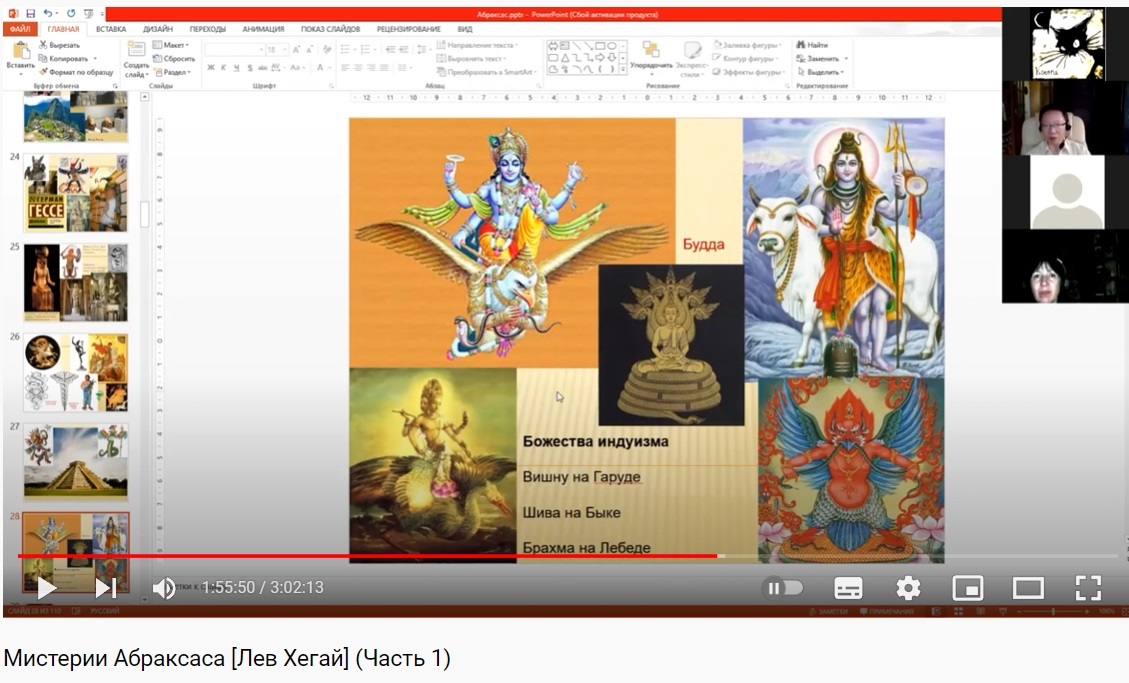The image size is (1129, 683).
Task: Toggle theater mode view
Action: pyautogui.click(x=1028, y=588)
